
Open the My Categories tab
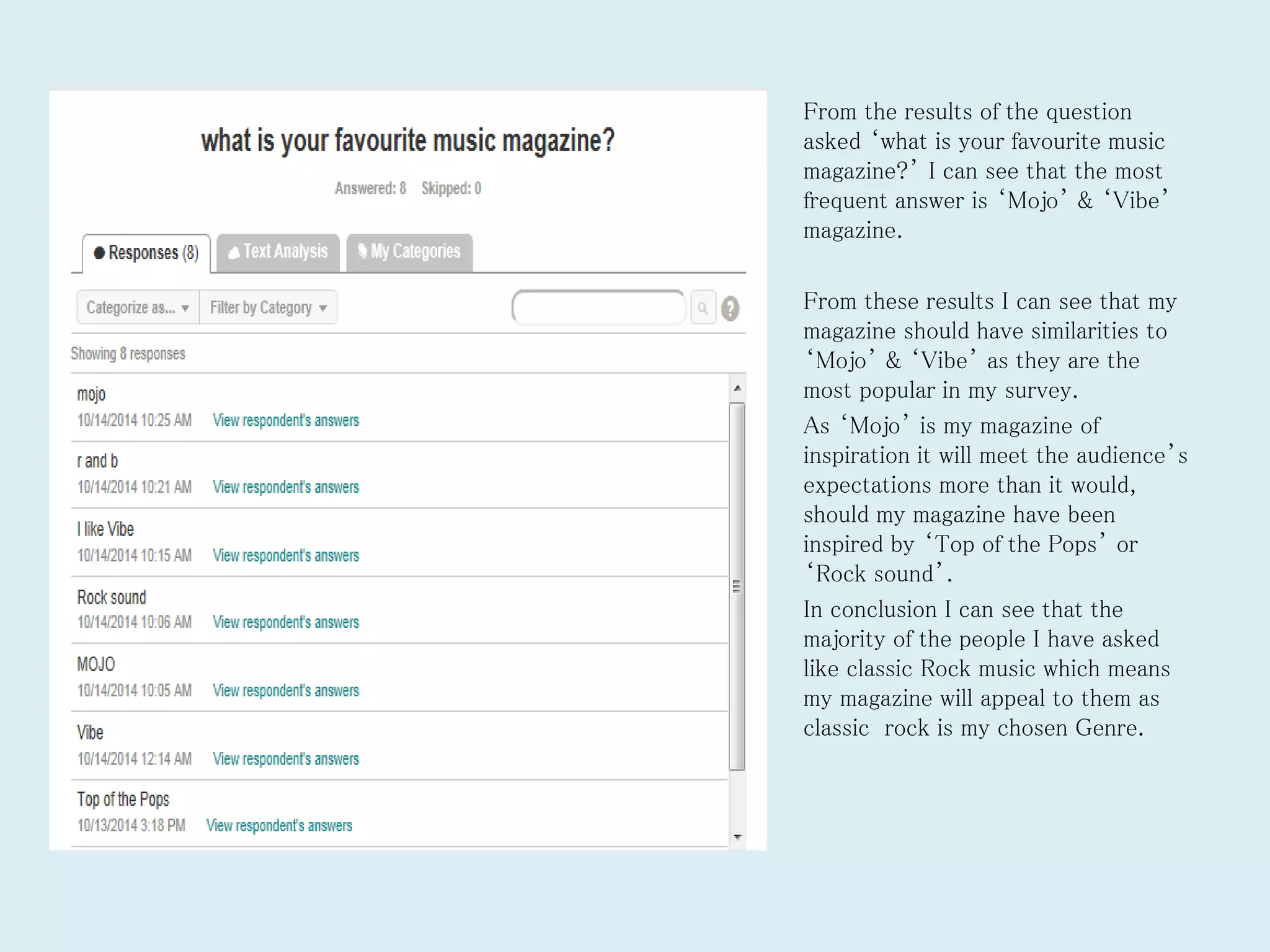click(x=409, y=252)
